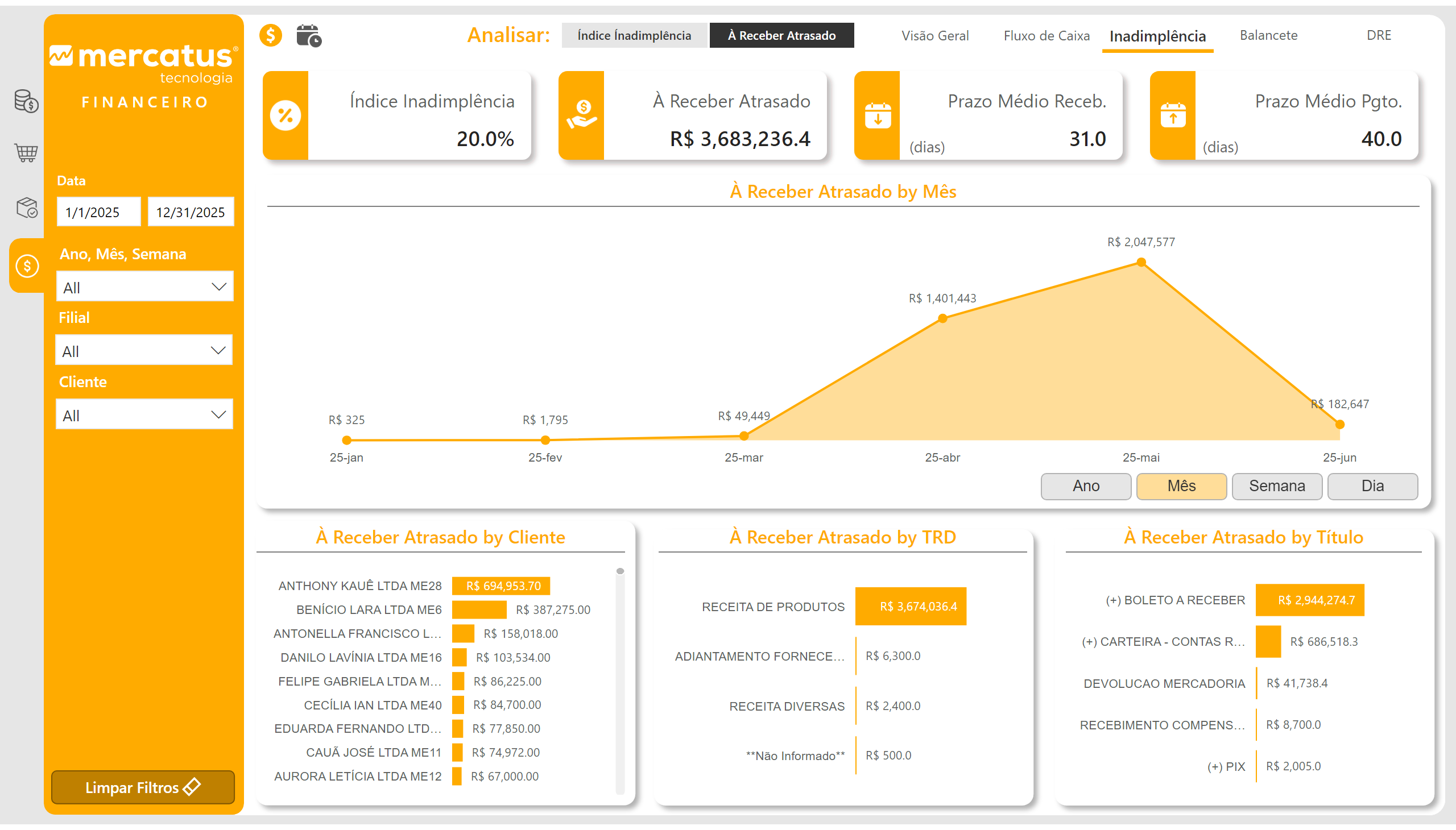Screen dimensions: 1456x830
Task: Go to the Fluxo de Caixa tab
Action: pyautogui.click(x=1046, y=35)
